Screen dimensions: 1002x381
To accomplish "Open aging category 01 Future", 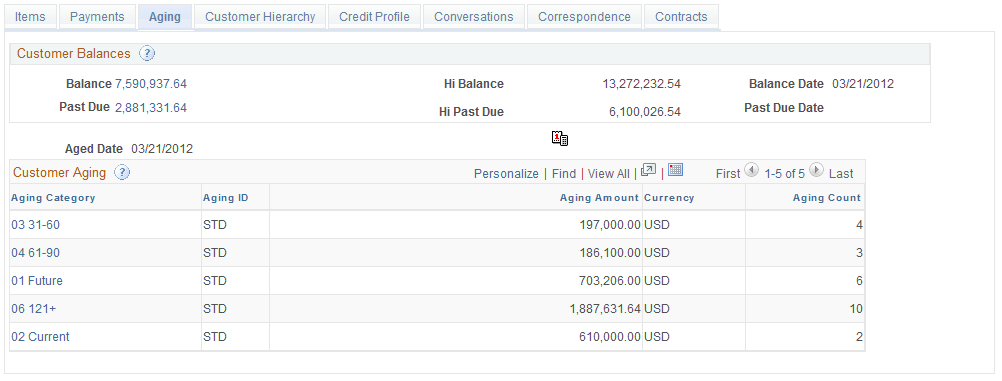I will click(x=37, y=281).
